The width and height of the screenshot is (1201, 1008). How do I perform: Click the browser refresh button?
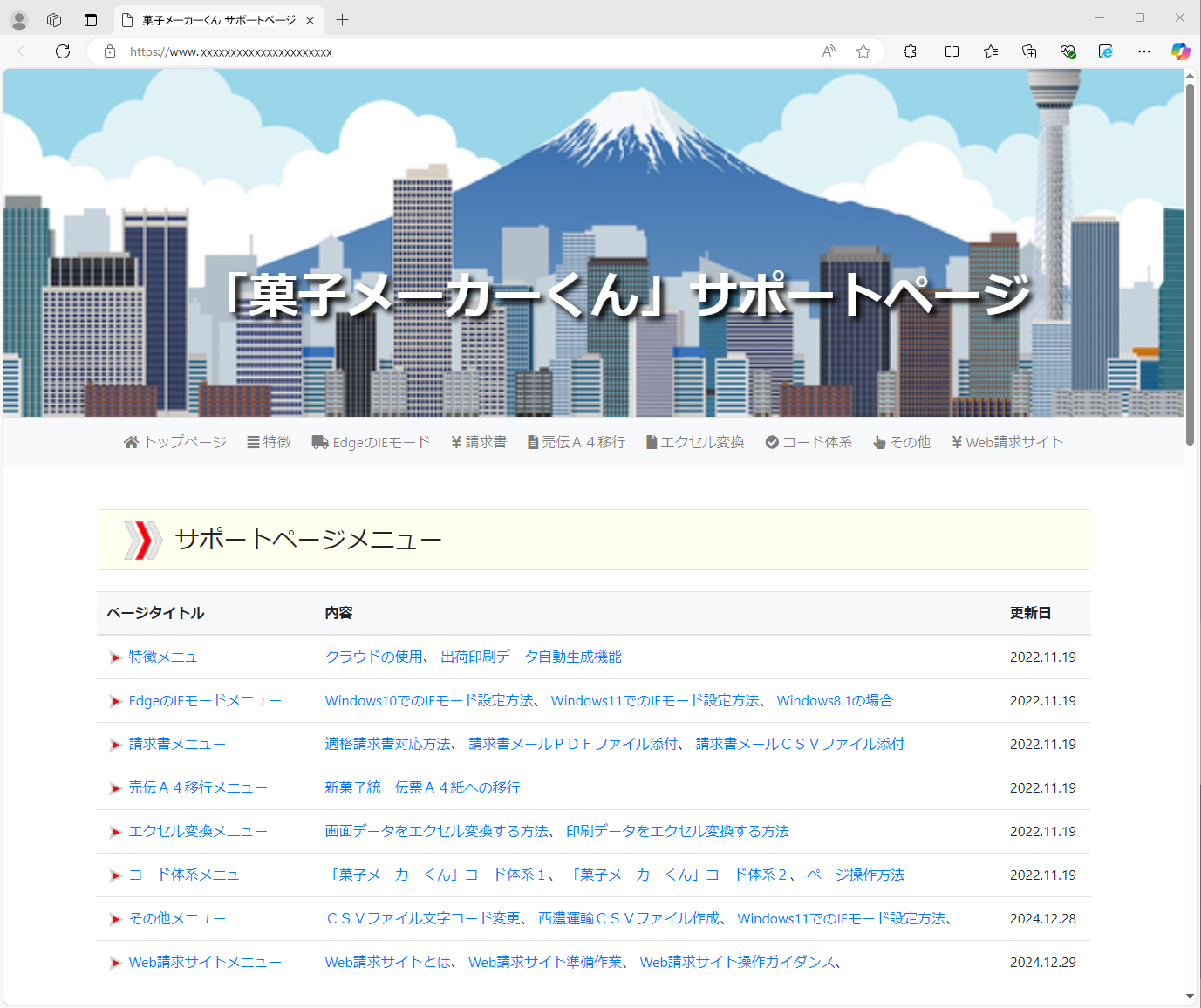pos(63,51)
